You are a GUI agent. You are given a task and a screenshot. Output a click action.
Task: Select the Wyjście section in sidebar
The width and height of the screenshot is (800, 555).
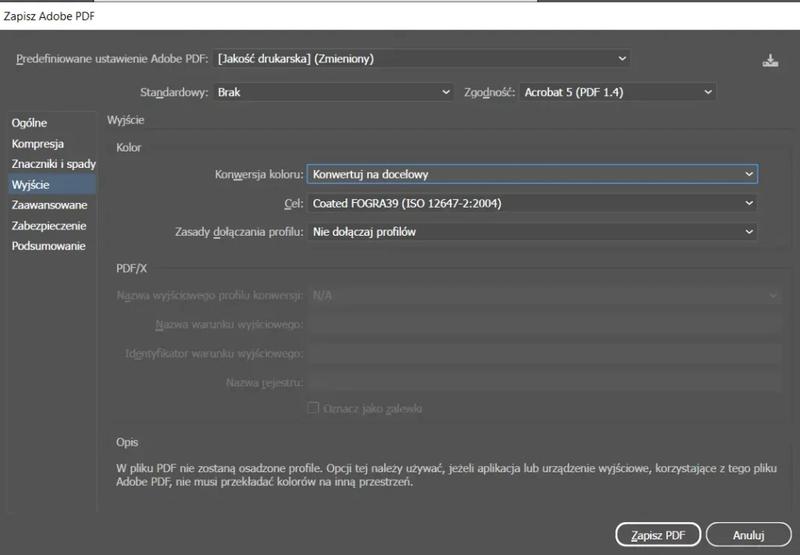(x=31, y=184)
